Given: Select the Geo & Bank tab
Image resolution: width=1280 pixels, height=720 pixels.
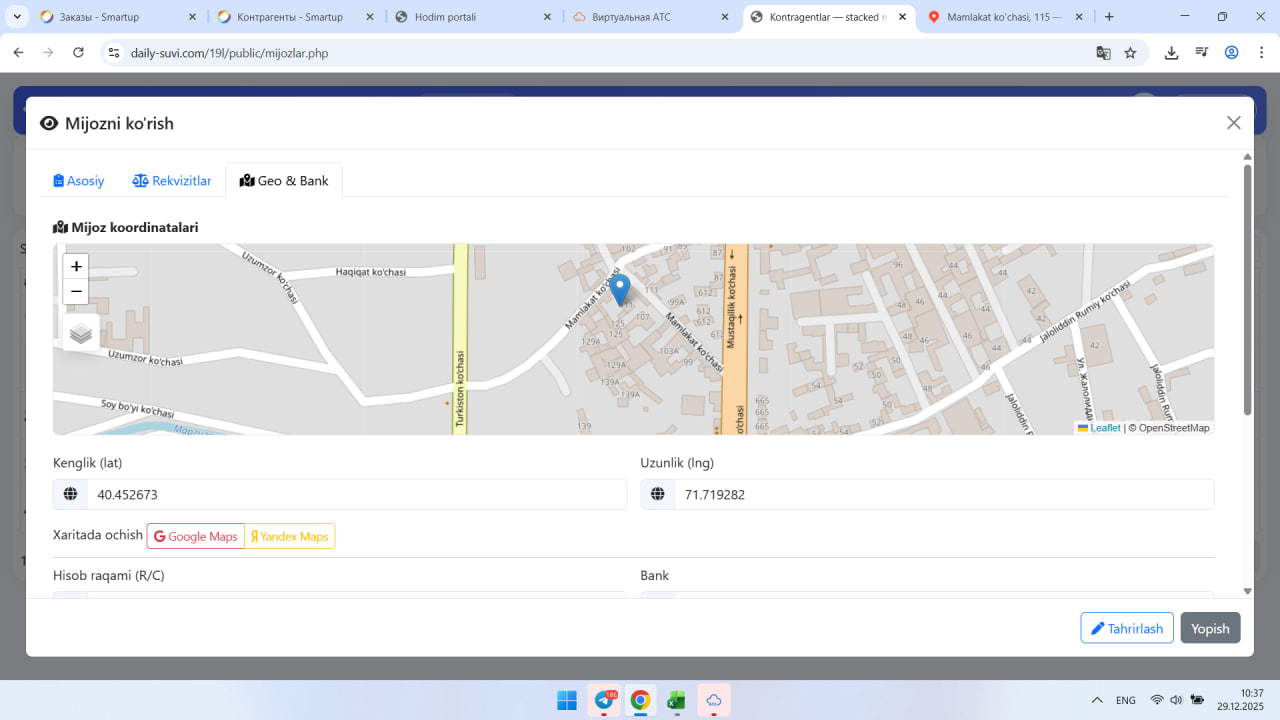Looking at the screenshot, I should coord(284,181).
